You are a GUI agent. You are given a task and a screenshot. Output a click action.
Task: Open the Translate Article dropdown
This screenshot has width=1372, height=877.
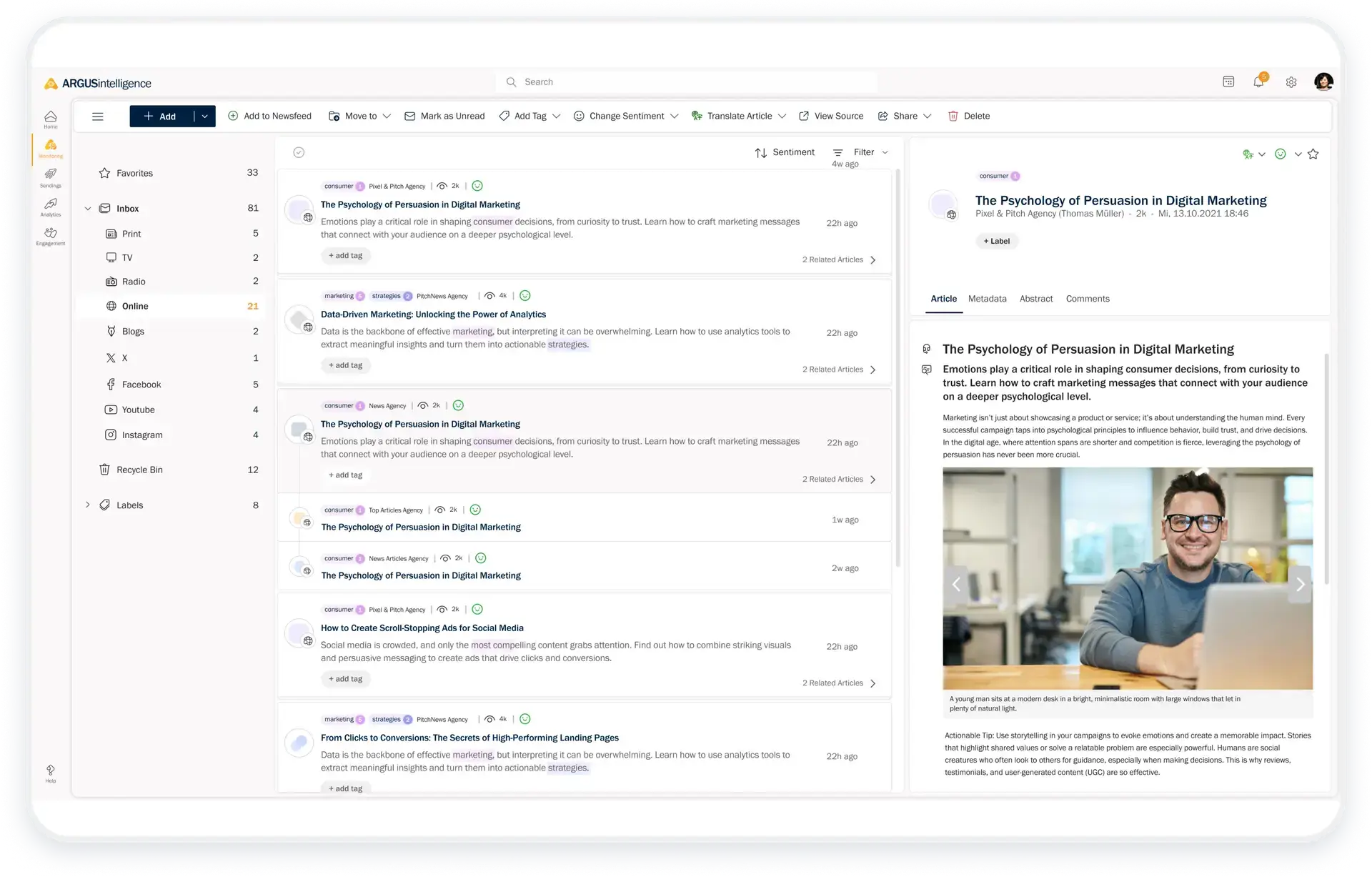(x=739, y=116)
